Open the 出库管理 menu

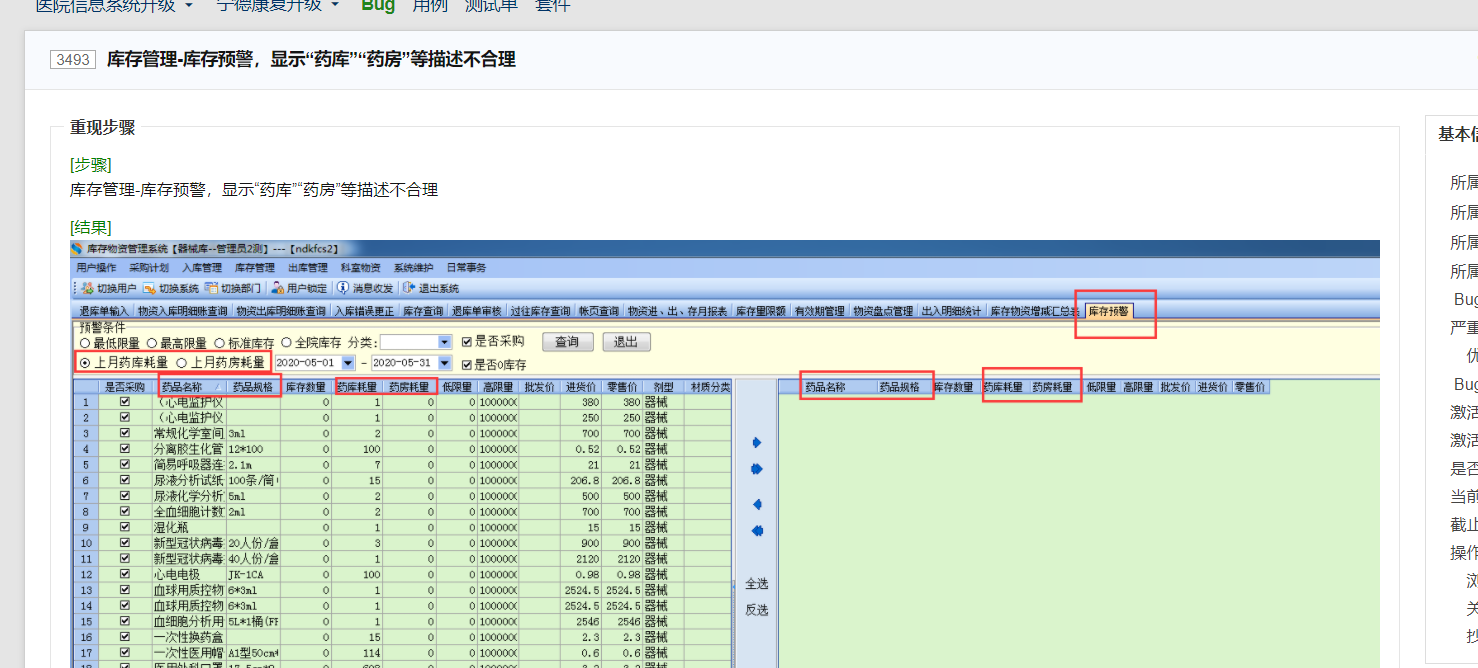point(308,268)
